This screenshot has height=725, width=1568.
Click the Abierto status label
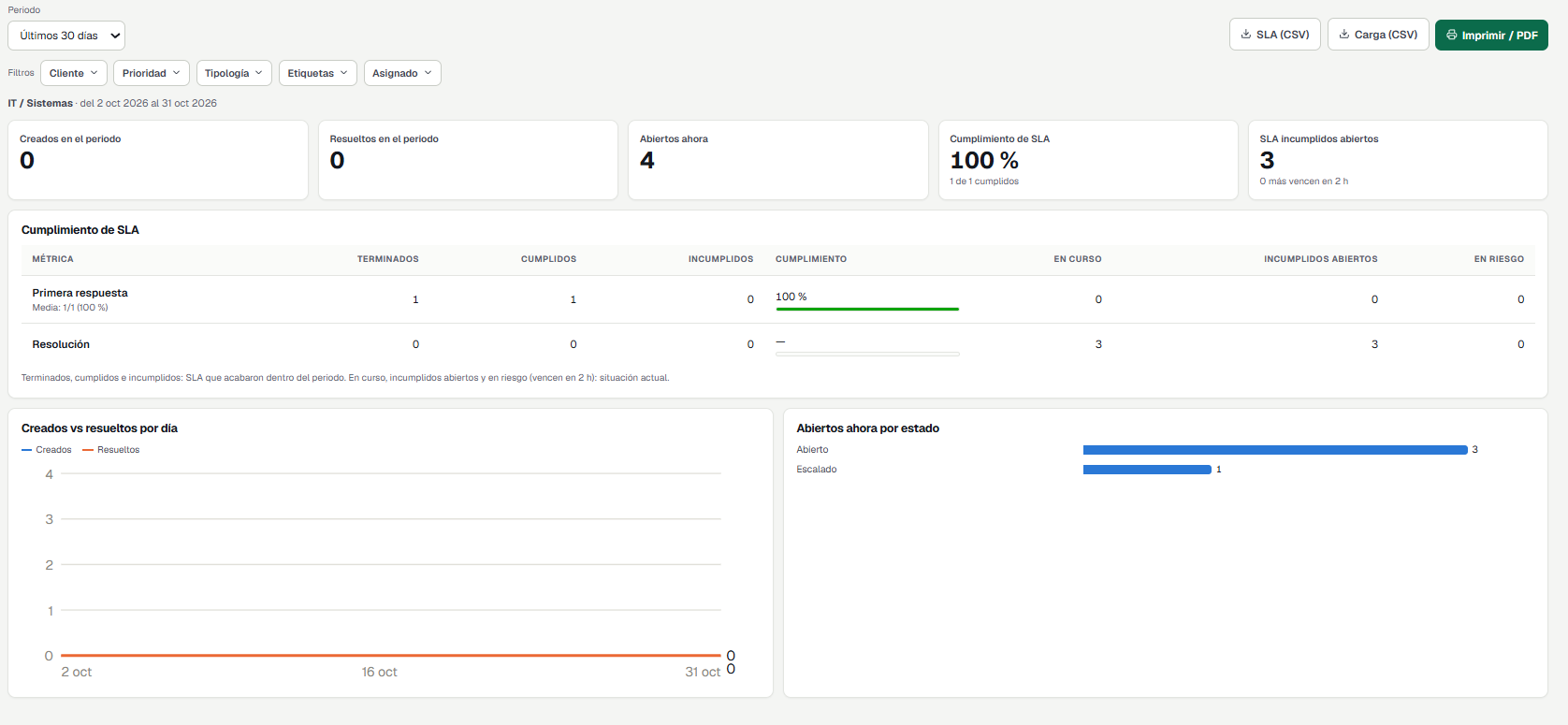click(x=812, y=450)
